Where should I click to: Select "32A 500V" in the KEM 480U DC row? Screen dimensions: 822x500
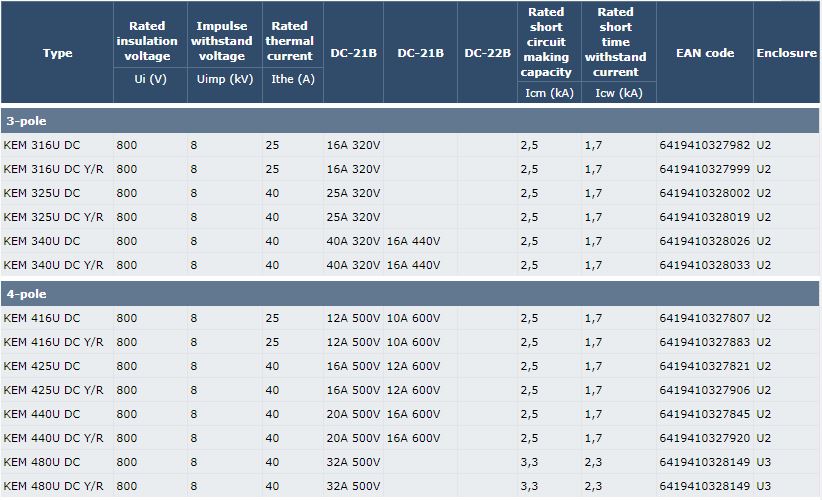tap(353, 462)
